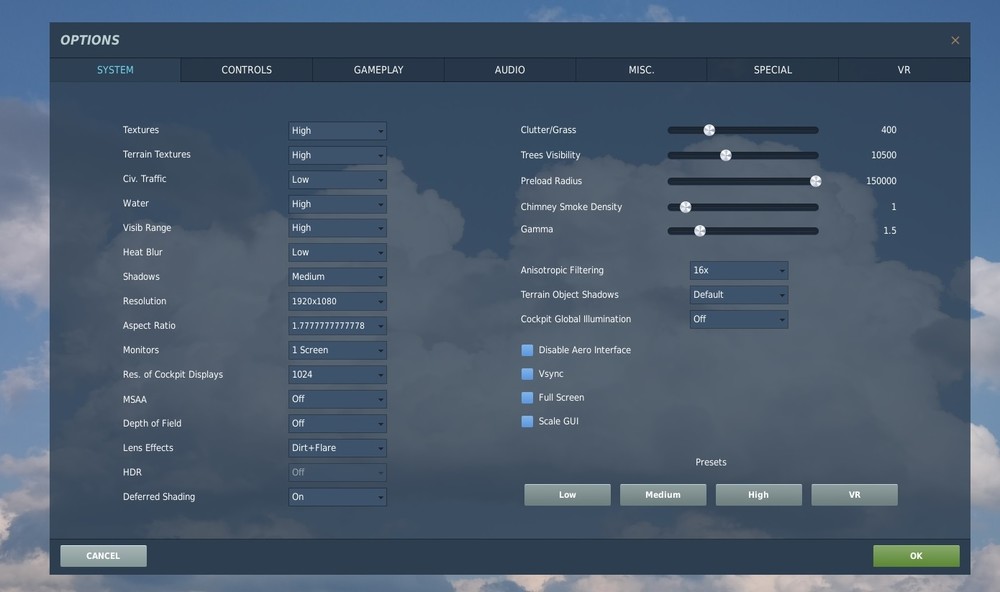Apply the Medium preset

[x=663, y=494]
